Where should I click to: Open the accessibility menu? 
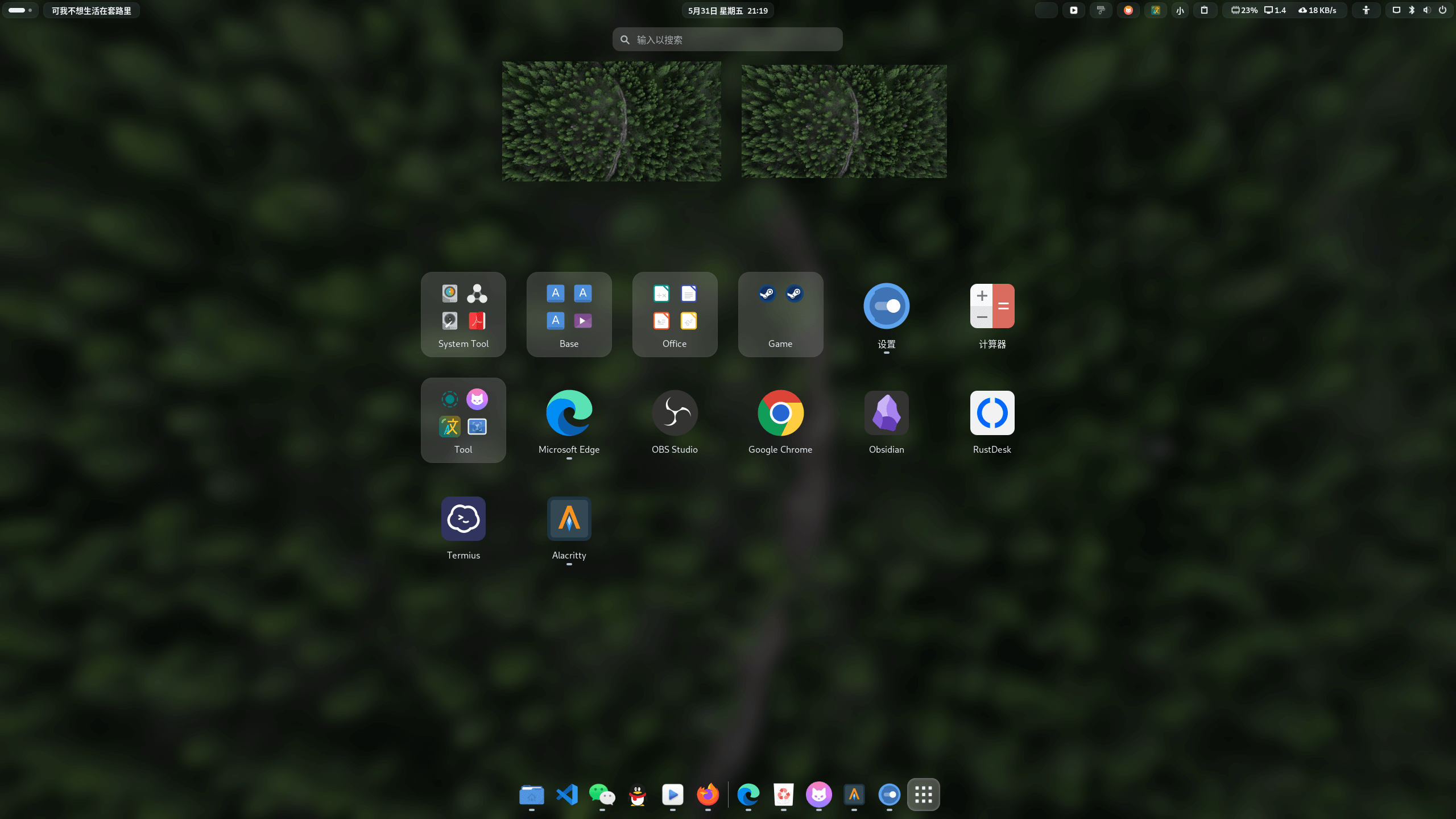[1366, 10]
